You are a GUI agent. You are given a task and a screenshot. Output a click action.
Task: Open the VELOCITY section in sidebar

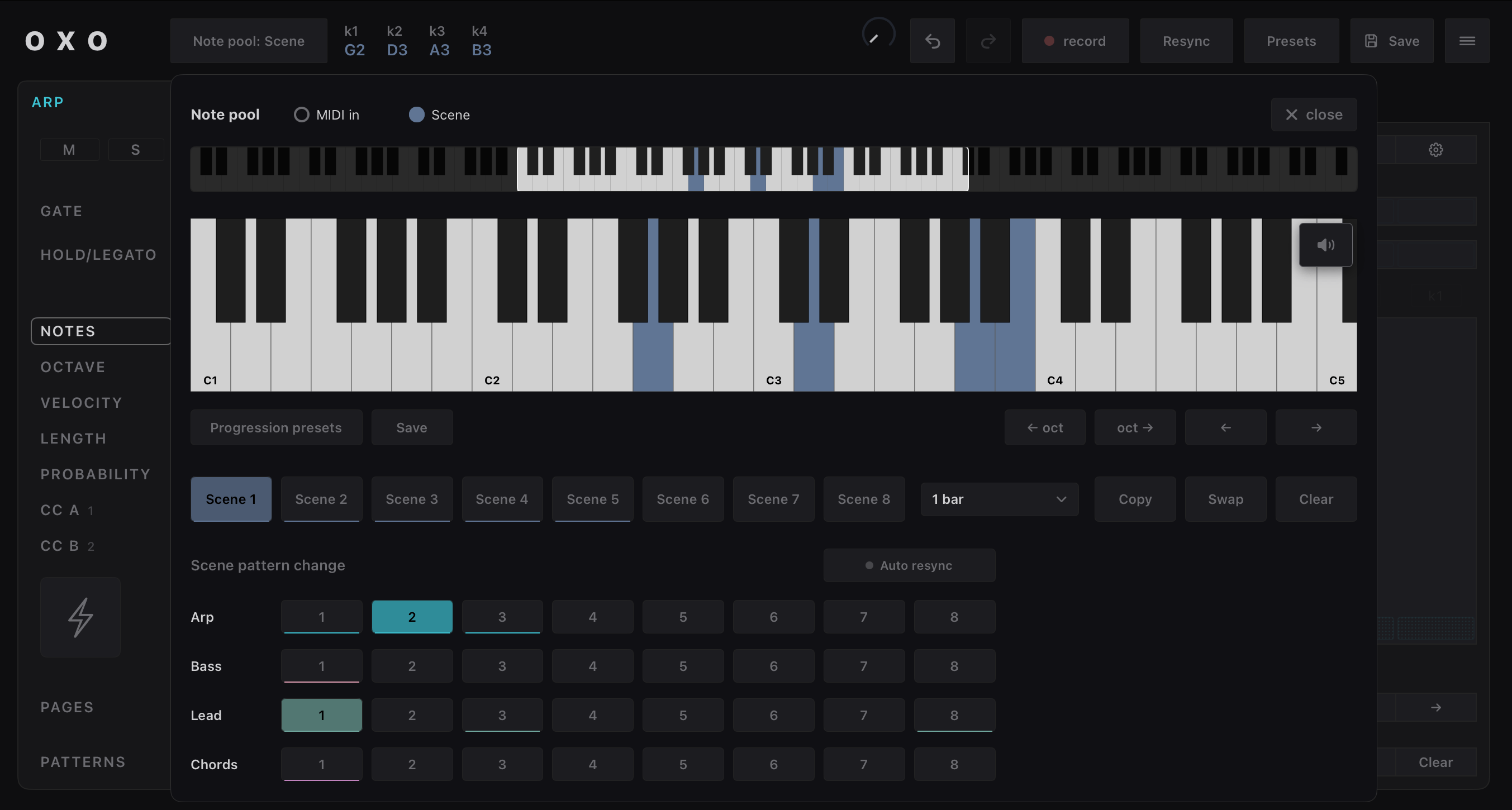[82, 403]
